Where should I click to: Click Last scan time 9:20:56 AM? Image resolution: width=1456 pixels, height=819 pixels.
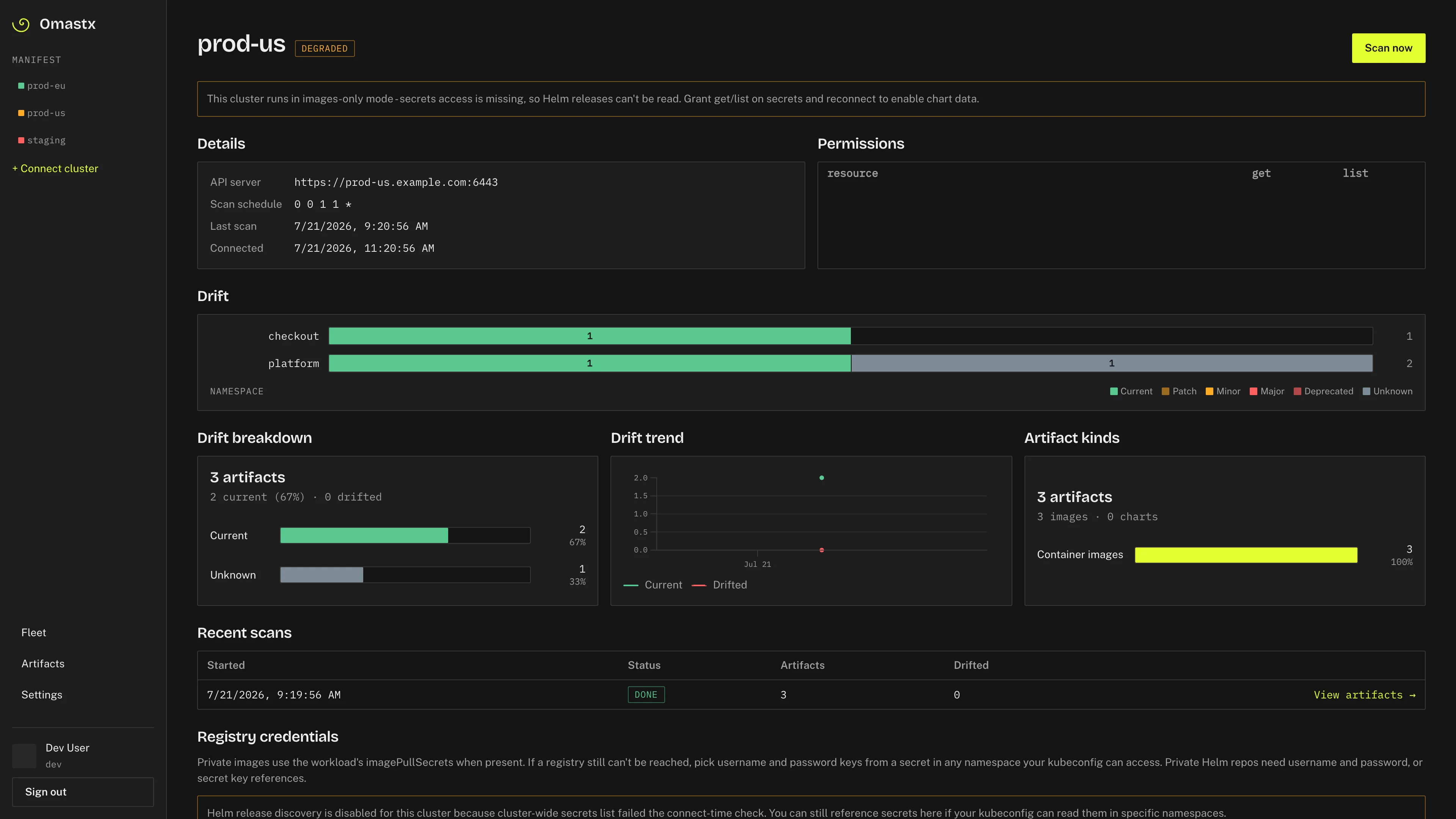(x=361, y=226)
